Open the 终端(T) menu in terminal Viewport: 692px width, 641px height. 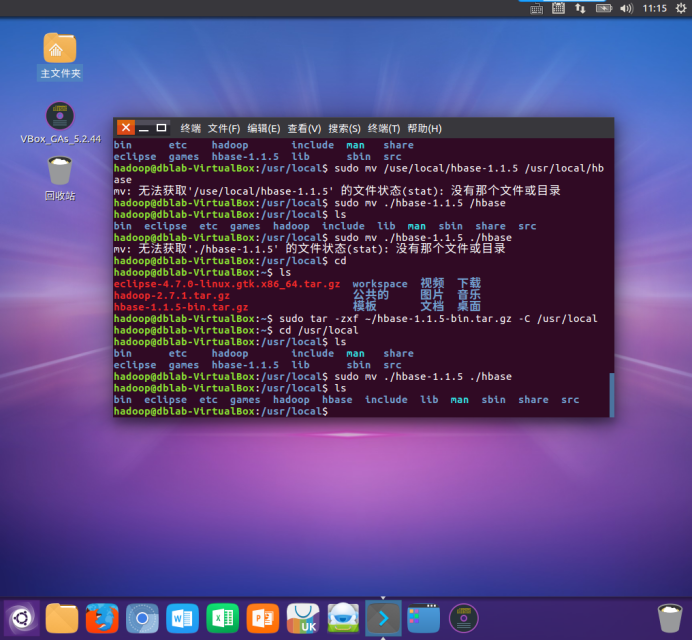384,128
